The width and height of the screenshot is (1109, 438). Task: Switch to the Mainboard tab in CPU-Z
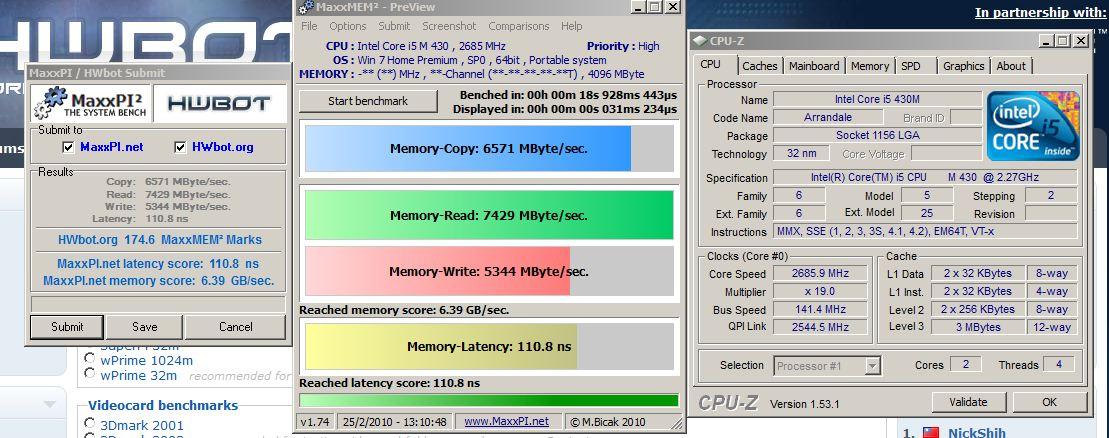pyautogui.click(x=814, y=66)
